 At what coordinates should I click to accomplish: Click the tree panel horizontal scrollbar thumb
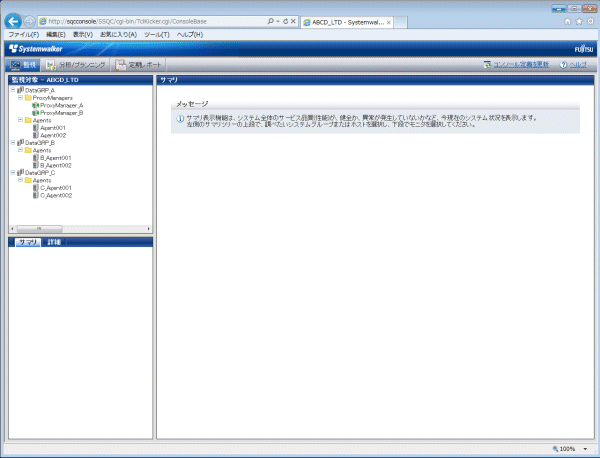pos(39,229)
